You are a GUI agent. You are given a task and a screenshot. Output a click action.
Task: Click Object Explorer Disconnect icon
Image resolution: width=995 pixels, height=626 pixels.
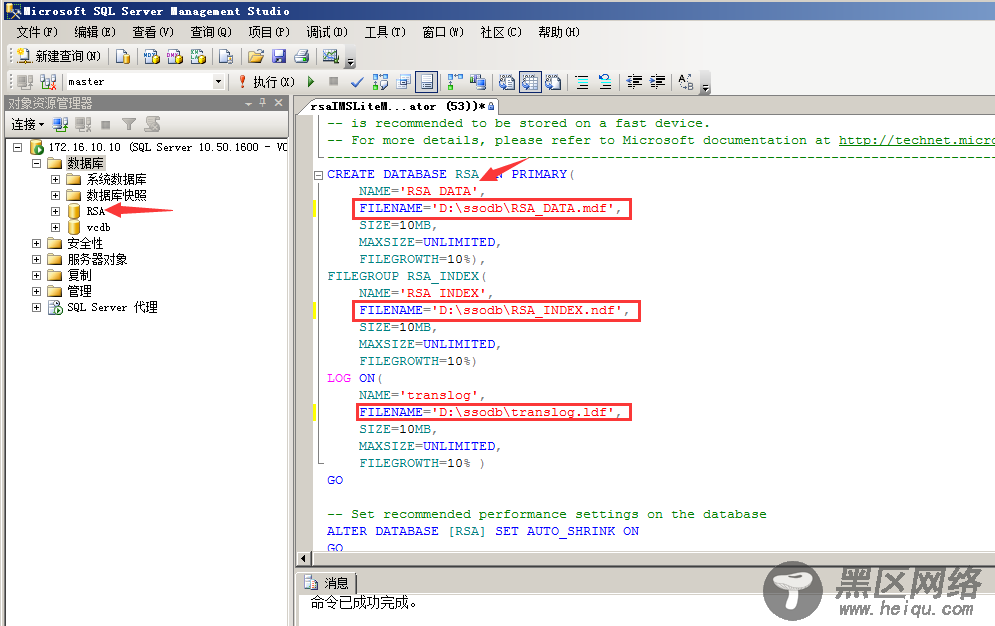83,124
